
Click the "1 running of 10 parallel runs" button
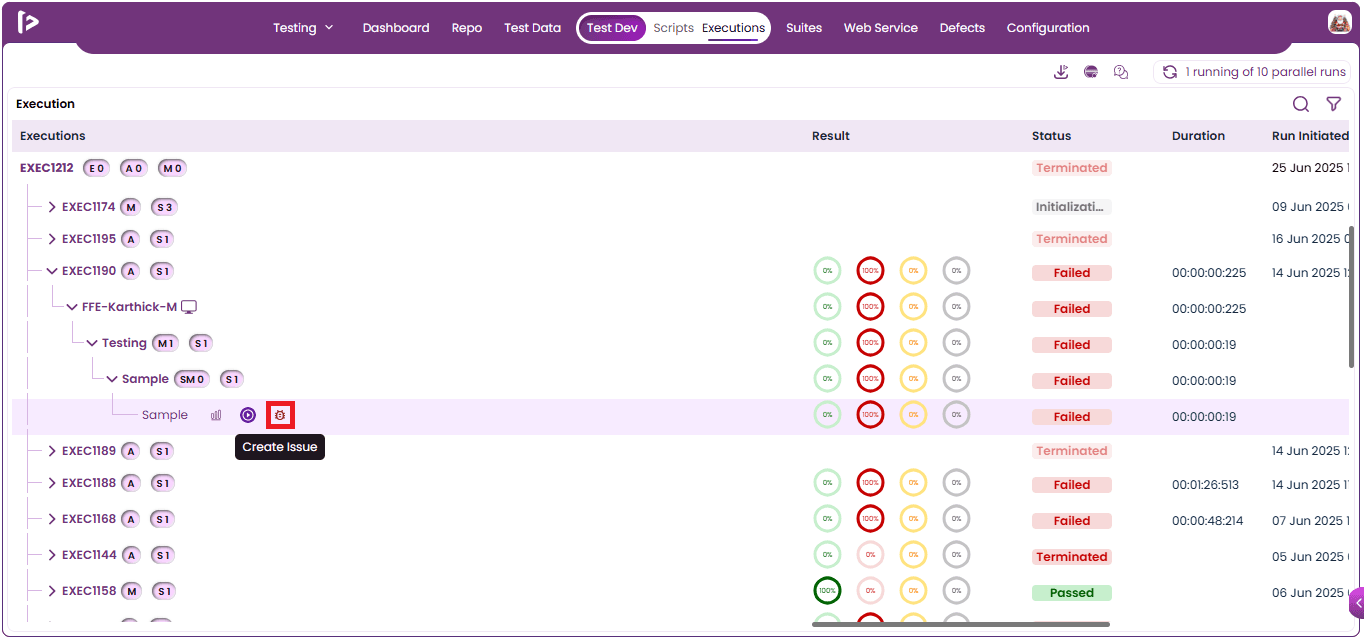pos(1253,72)
